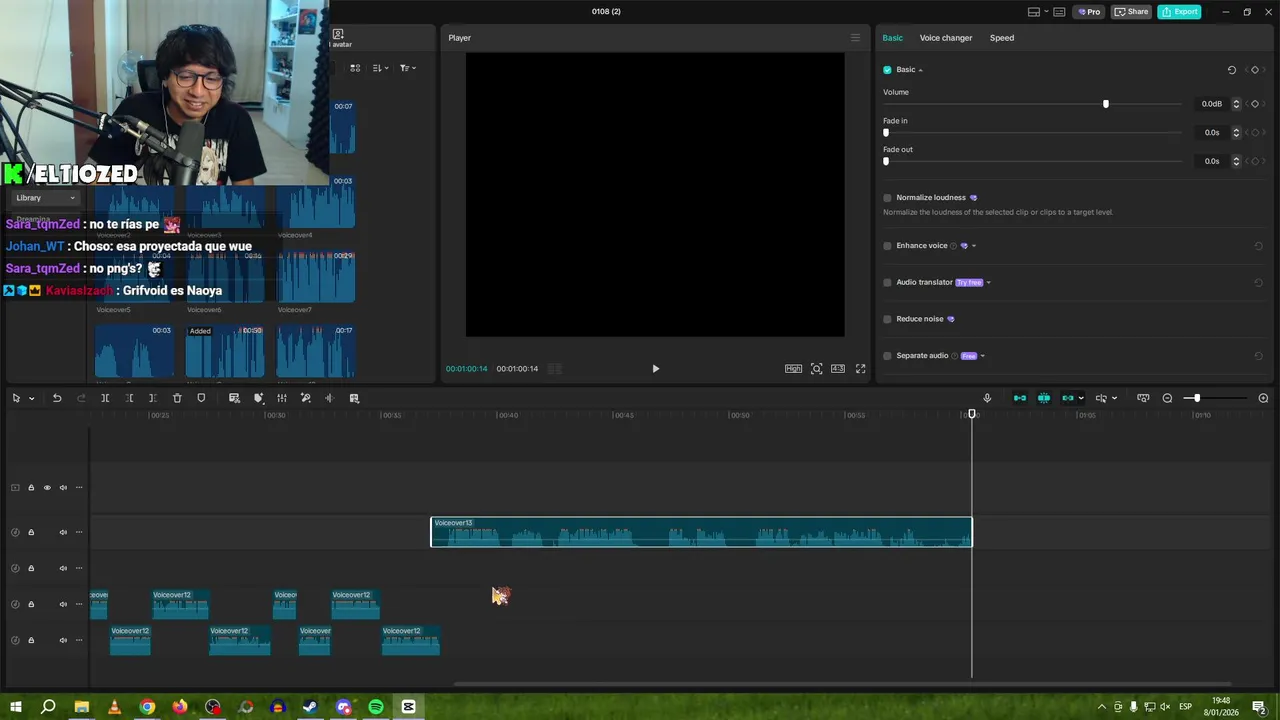
Task: Open the audio mixer sliders icon
Action: [x=282, y=398]
